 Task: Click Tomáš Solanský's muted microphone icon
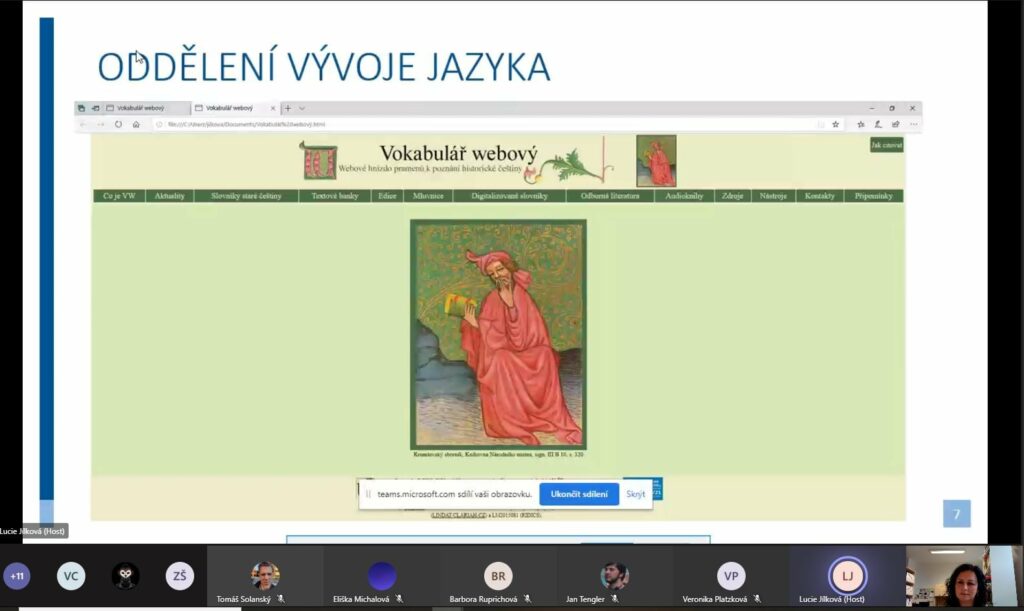pyautogui.click(x=281, y=599)
